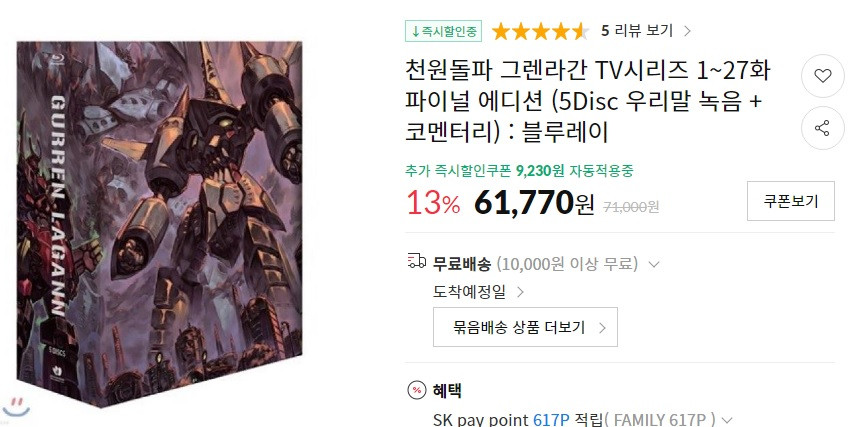Viewport: 864px width, 427px height.
Task: Expand the 무료배송 shipping details chevron
Action: [x=654, y=264]
